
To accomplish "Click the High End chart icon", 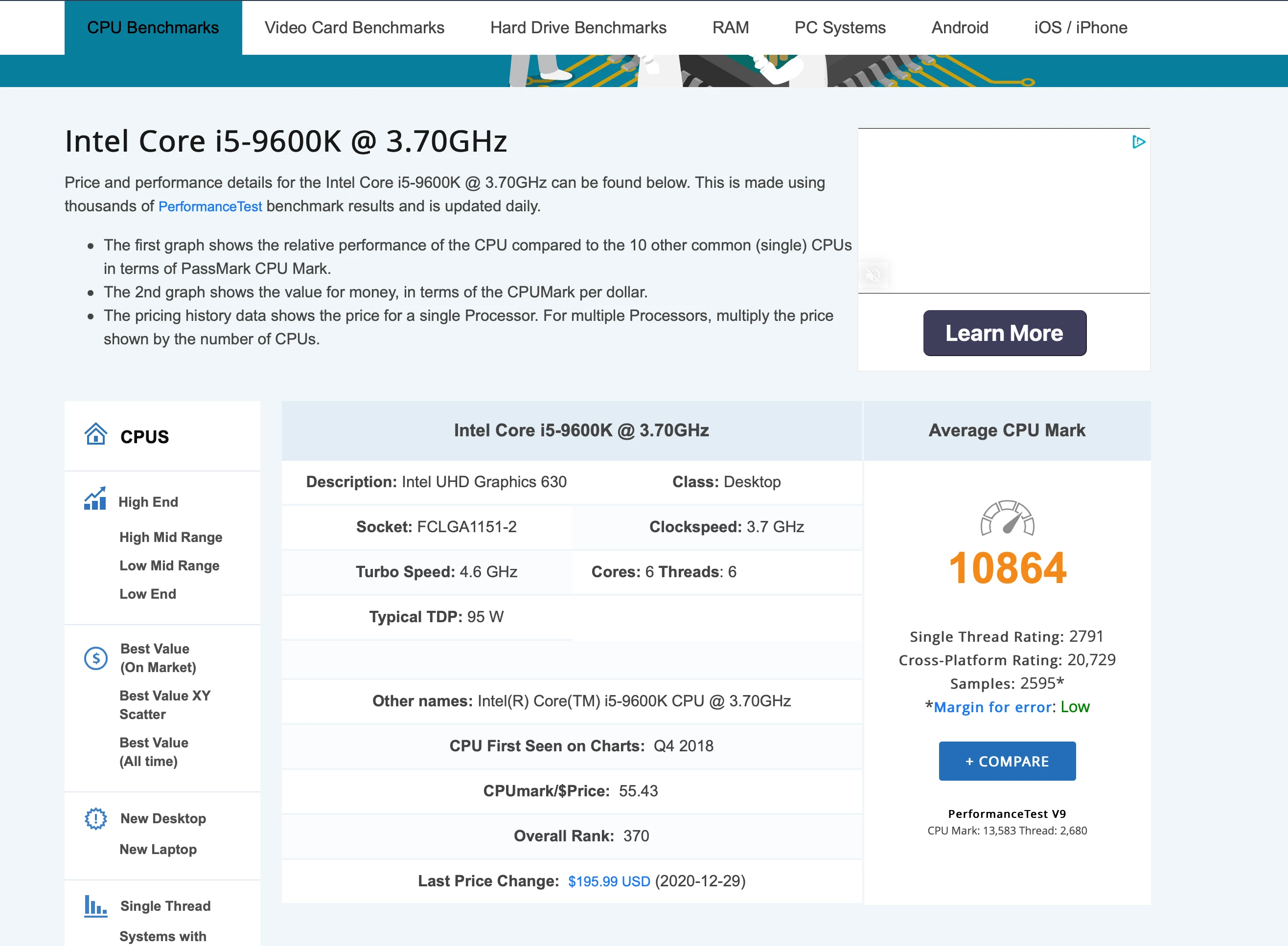I will (x=95, y=499).
